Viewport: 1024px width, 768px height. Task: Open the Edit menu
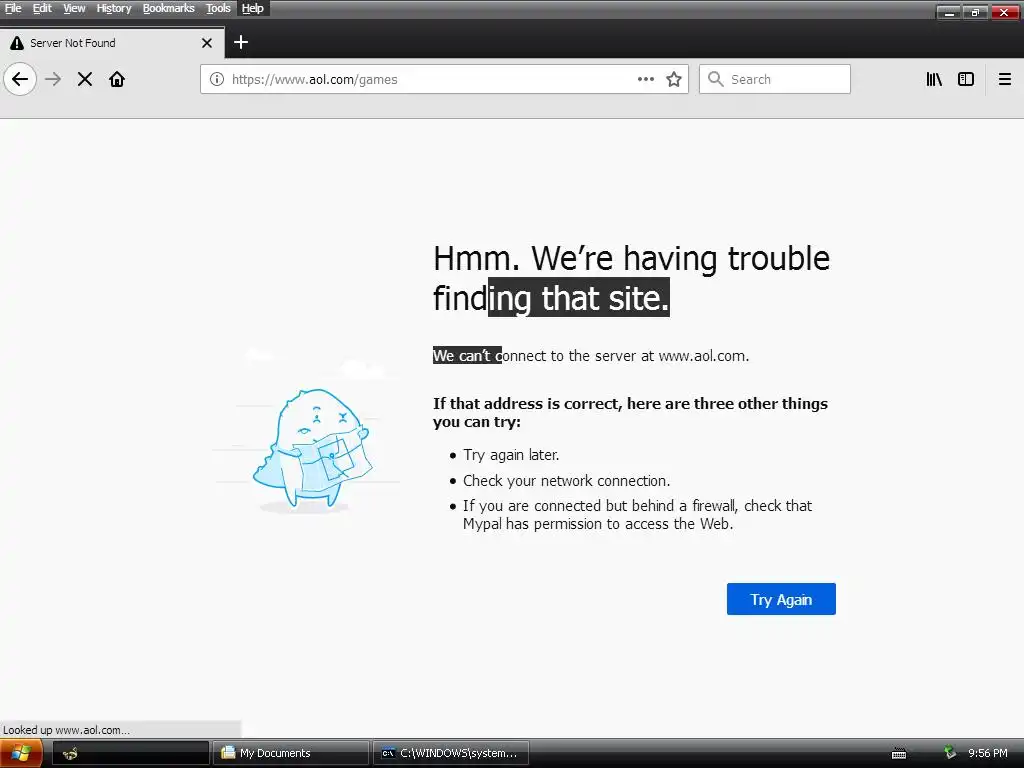click(42, 8)
